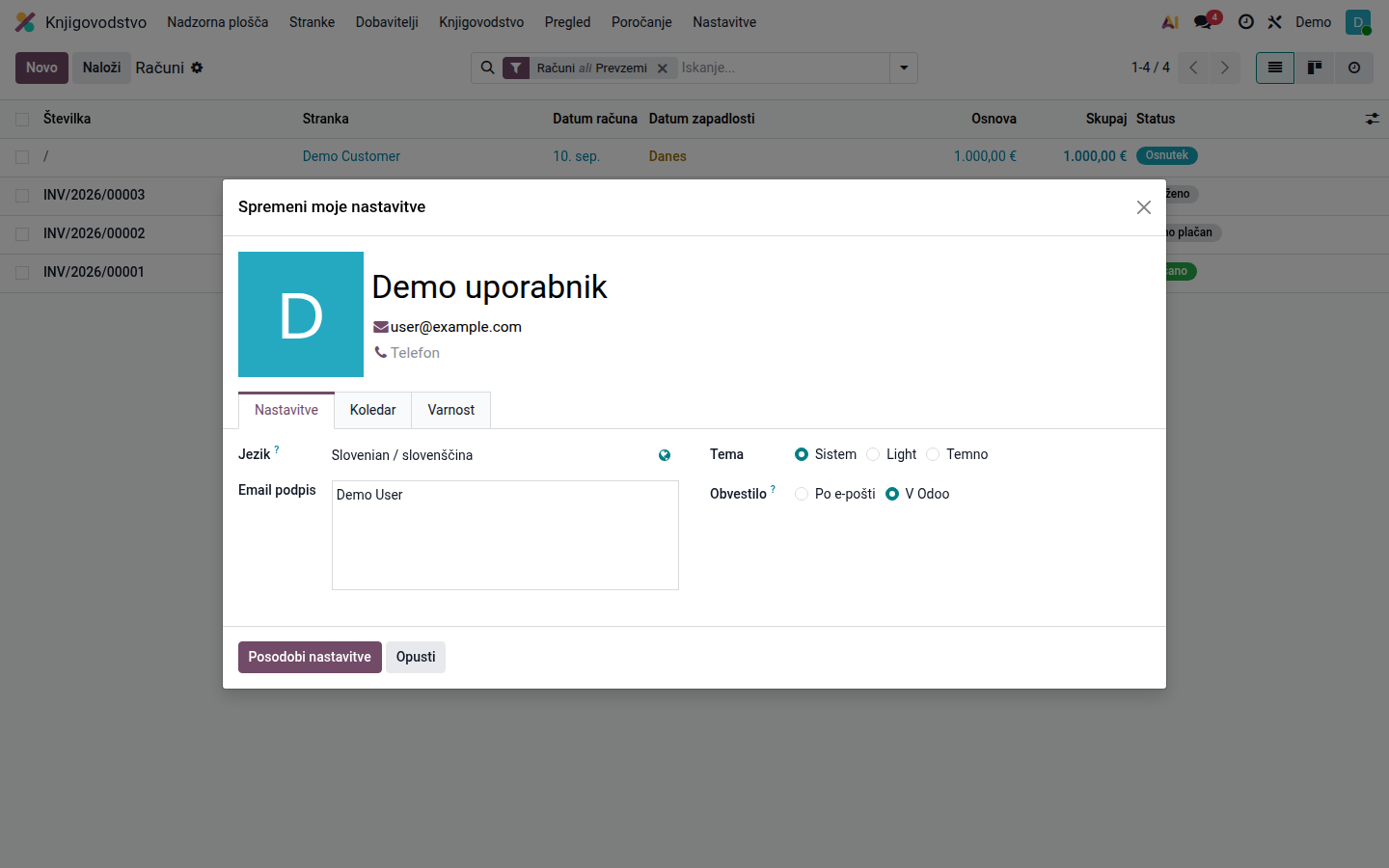Screen dimensions: 1389x868
Task: Choose notifications Po e-pošti
Action: [x=802, y=494]
